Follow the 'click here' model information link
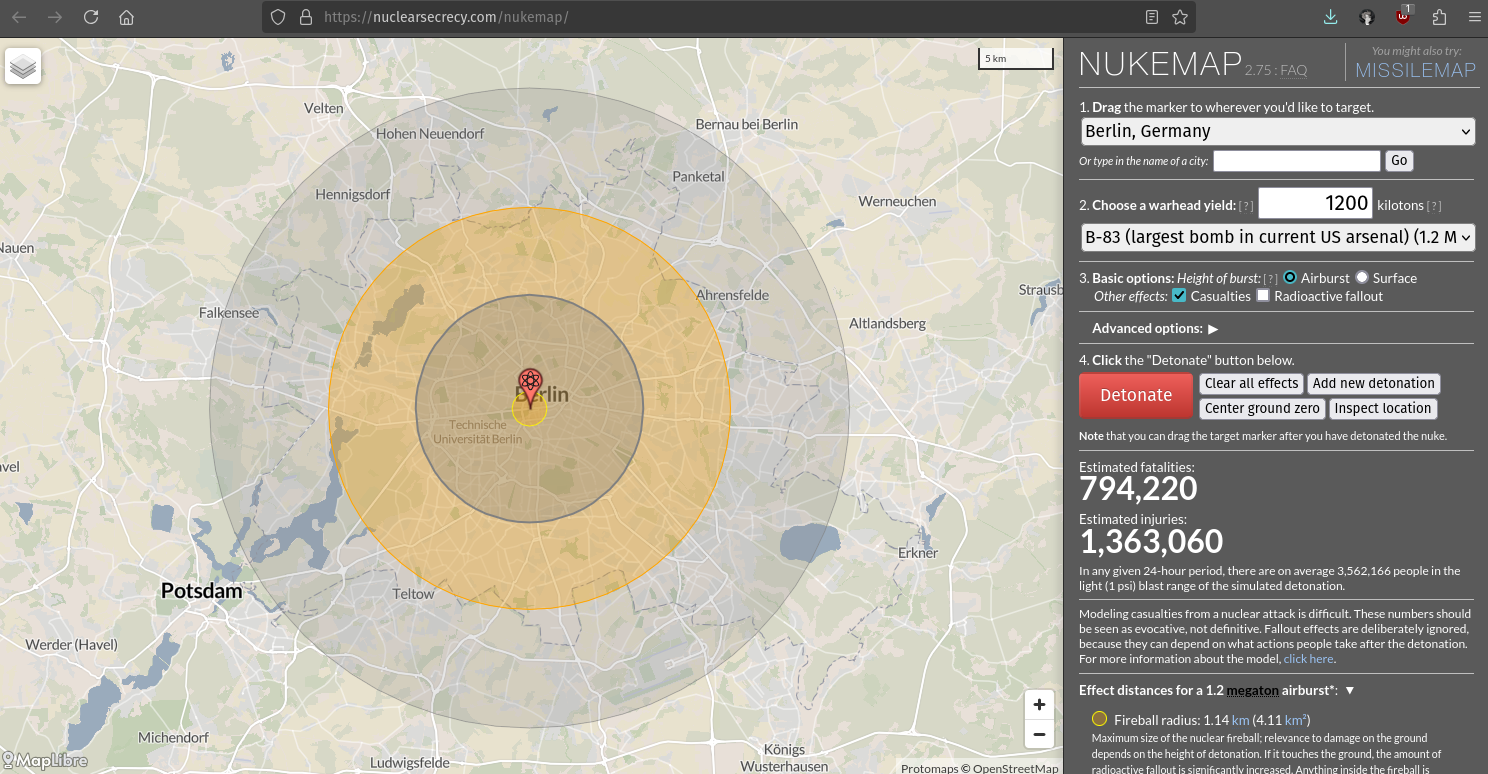The width and height of the screenshot is (1488, 774). click(x=1308, y=659)
